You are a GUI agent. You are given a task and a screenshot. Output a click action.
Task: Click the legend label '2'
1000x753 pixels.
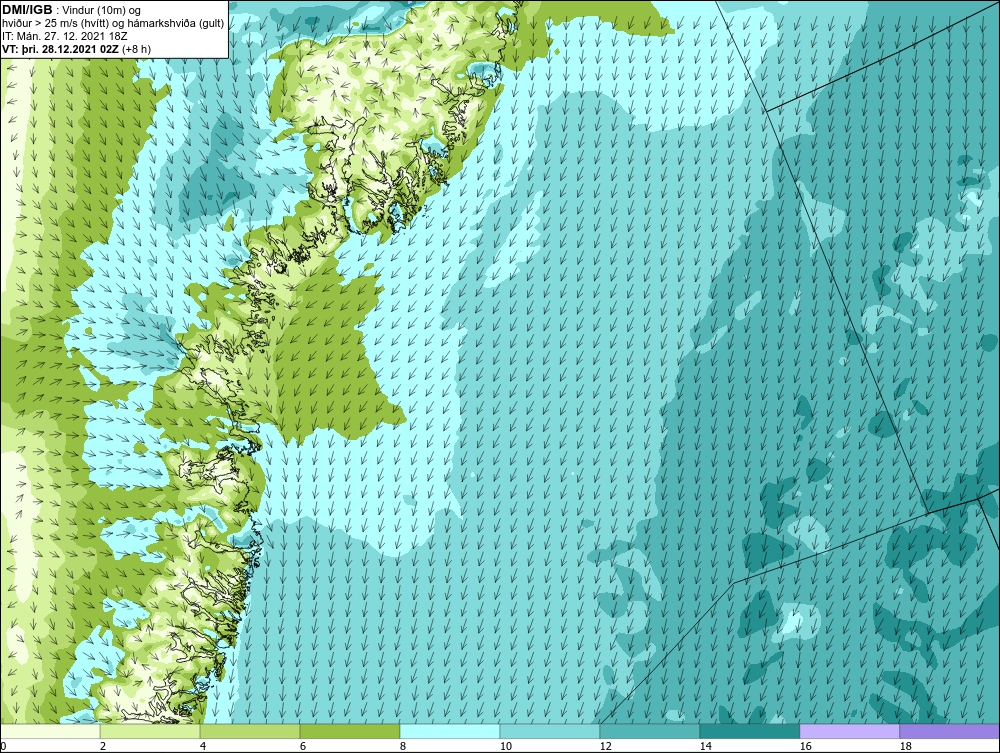[103, 746]
